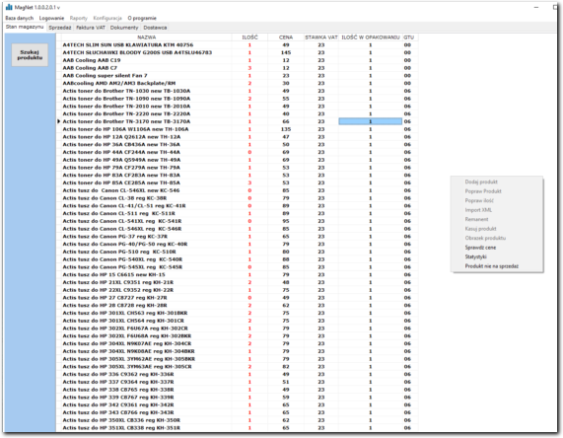
Task: Select Actis tusz do Canon CL-38 row
Action: pyautogui.click(x=237, y=198)
